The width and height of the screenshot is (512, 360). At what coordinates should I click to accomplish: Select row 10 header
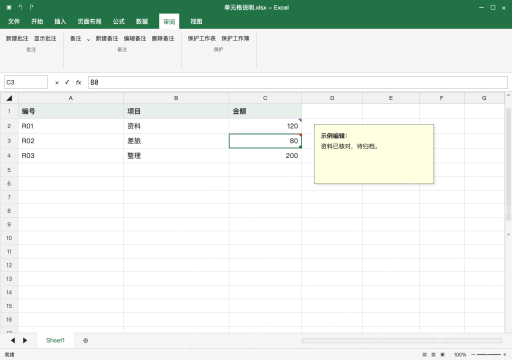tap(9, 238)
